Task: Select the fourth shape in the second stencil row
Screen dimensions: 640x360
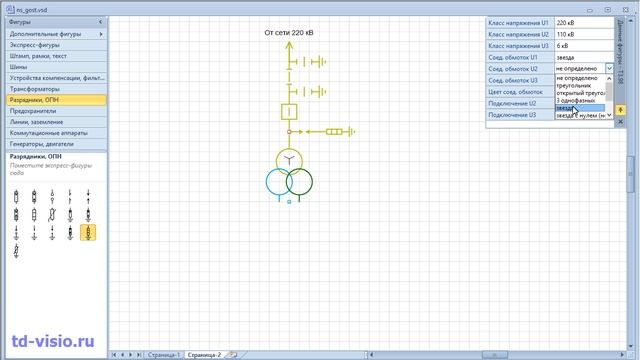Action: (70, 214)
